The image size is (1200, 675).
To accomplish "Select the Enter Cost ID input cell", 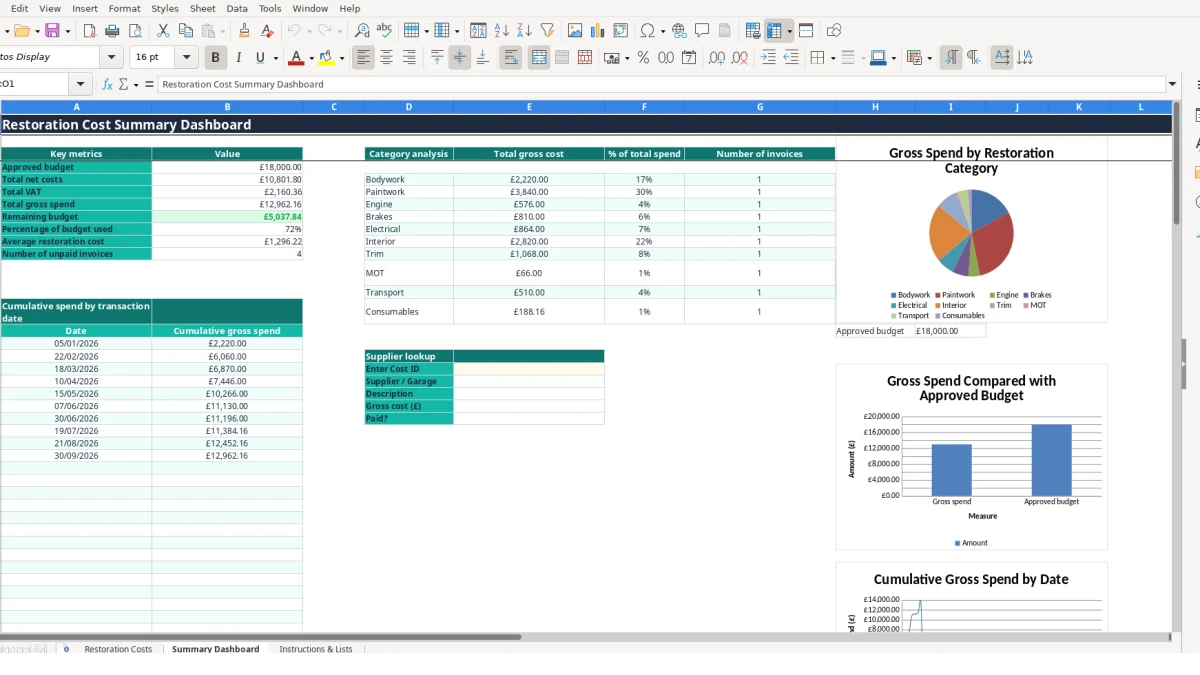I will click(529, 369).
